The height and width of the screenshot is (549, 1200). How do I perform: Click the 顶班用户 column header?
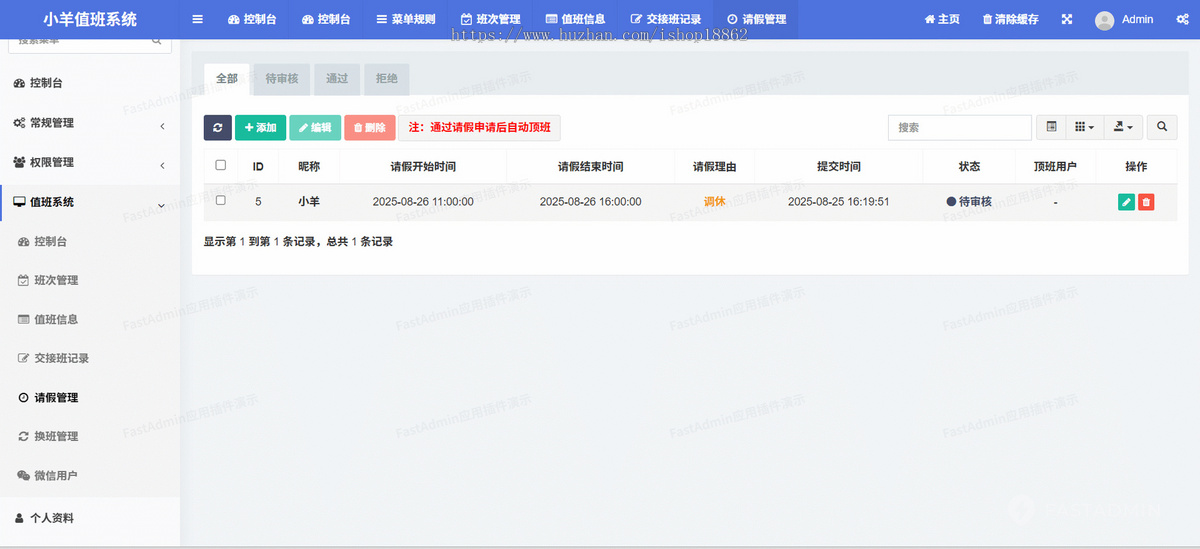click(1055, 166)
